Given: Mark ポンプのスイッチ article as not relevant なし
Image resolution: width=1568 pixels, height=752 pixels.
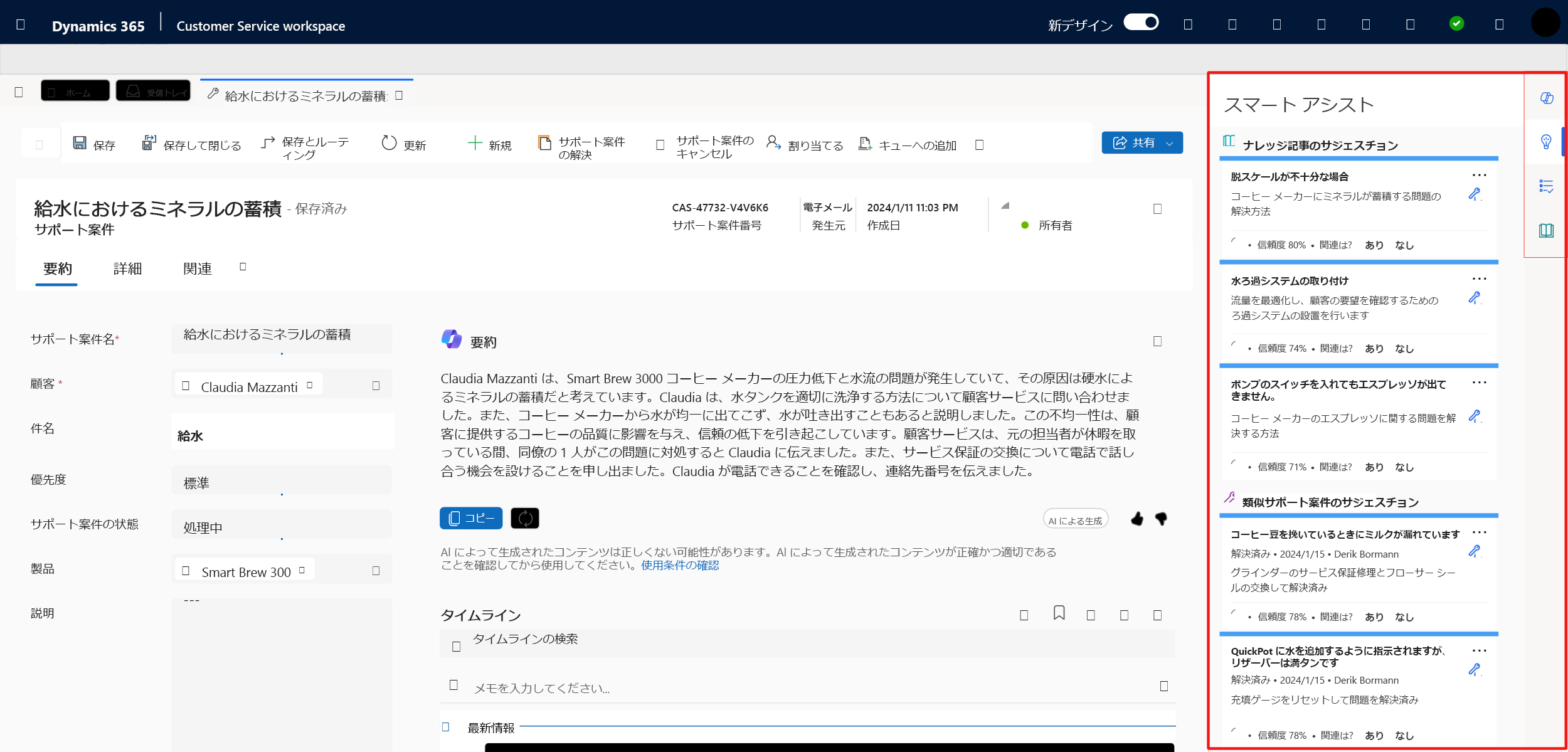Looking at the screenshot, I should [x=1404, y=467].
